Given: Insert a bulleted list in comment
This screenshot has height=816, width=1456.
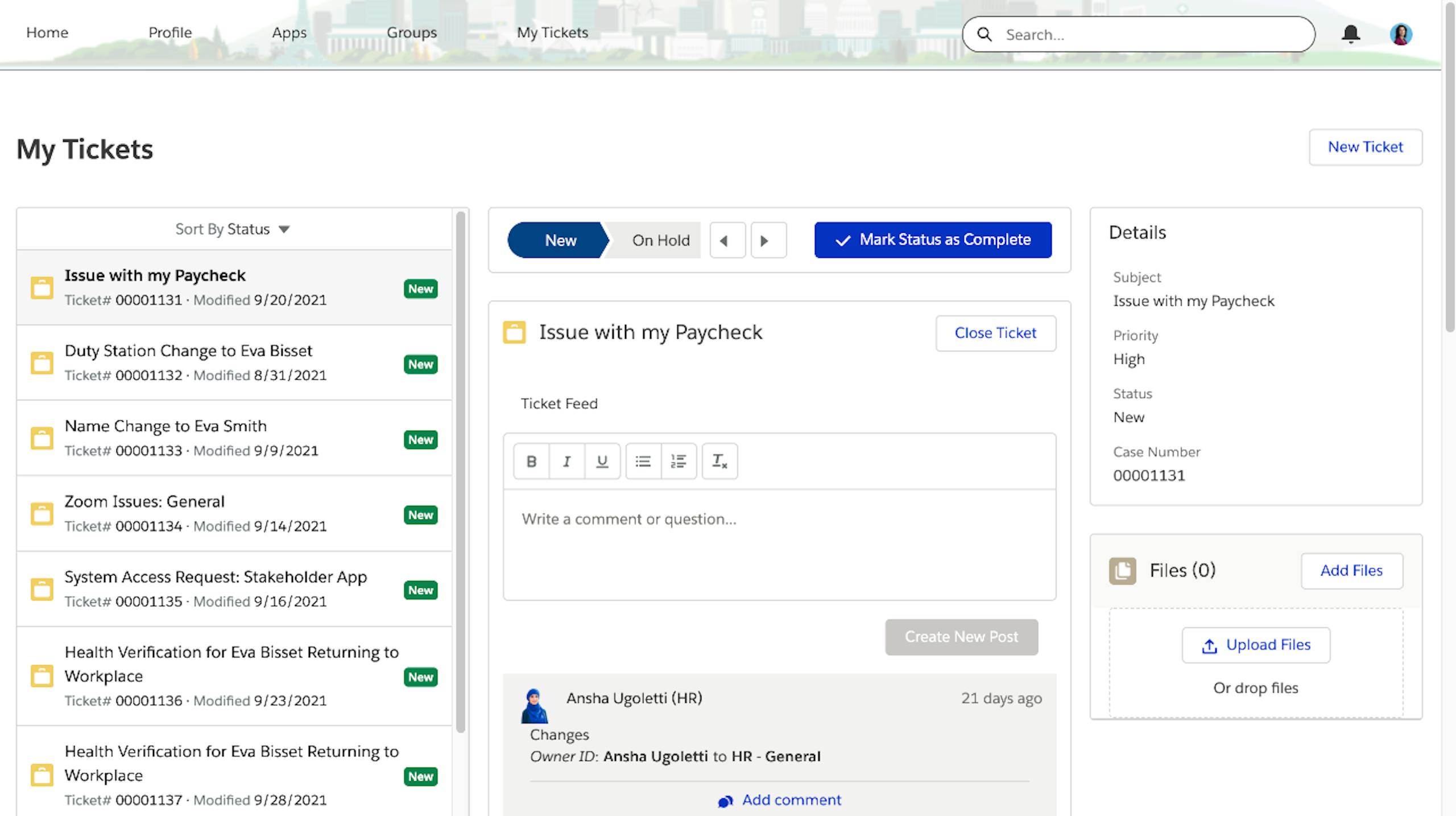Looking at the screenshot, I should pos(643,461).
